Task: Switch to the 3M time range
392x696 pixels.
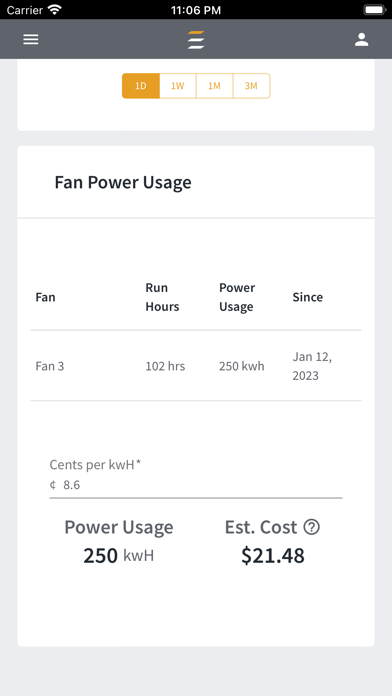Action: [x=251, y=86]
